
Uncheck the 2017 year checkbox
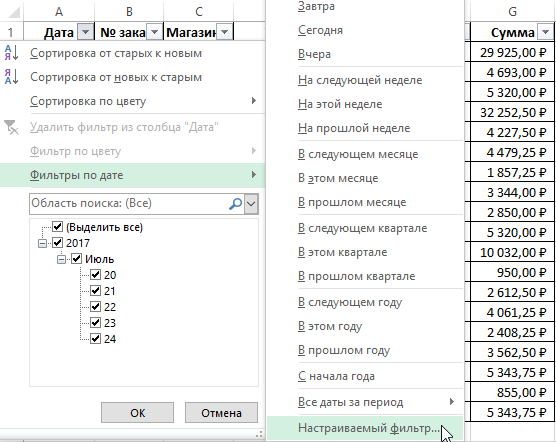(57, 243)
